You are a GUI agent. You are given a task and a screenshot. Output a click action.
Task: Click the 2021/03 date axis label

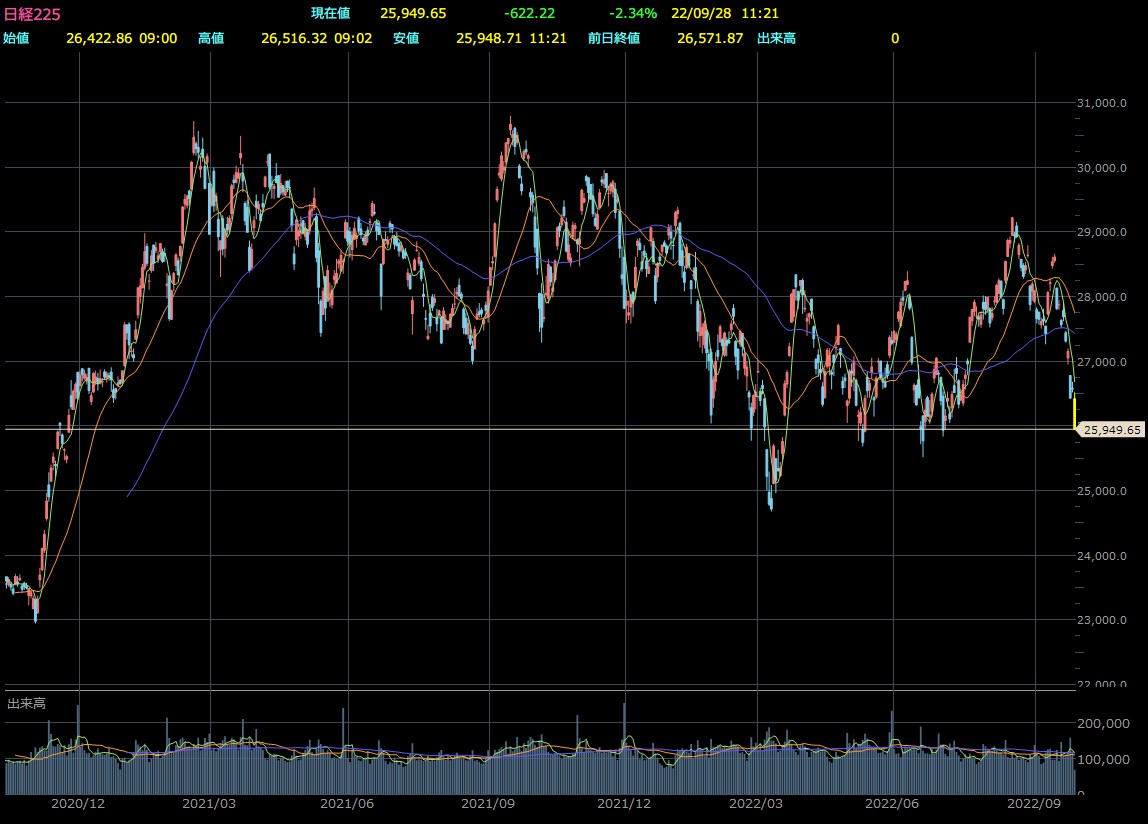[209, 803]
